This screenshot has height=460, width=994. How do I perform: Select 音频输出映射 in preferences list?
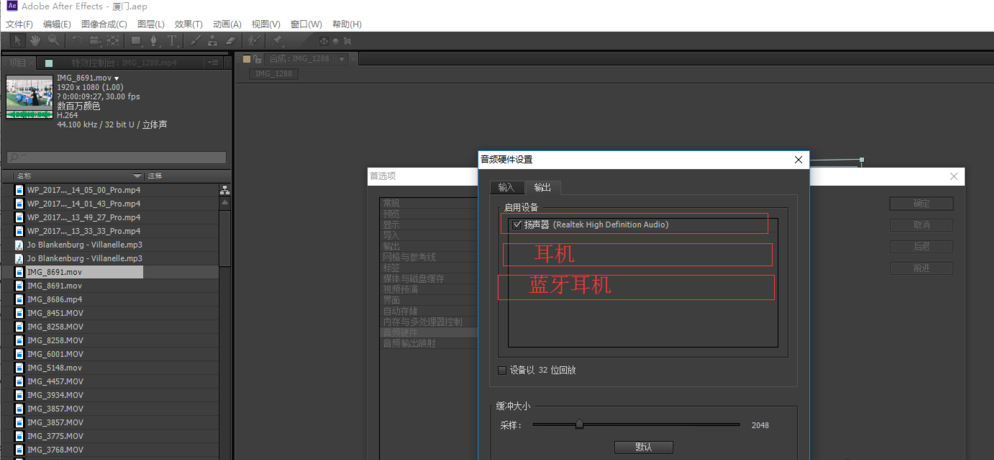click(409, 343)
